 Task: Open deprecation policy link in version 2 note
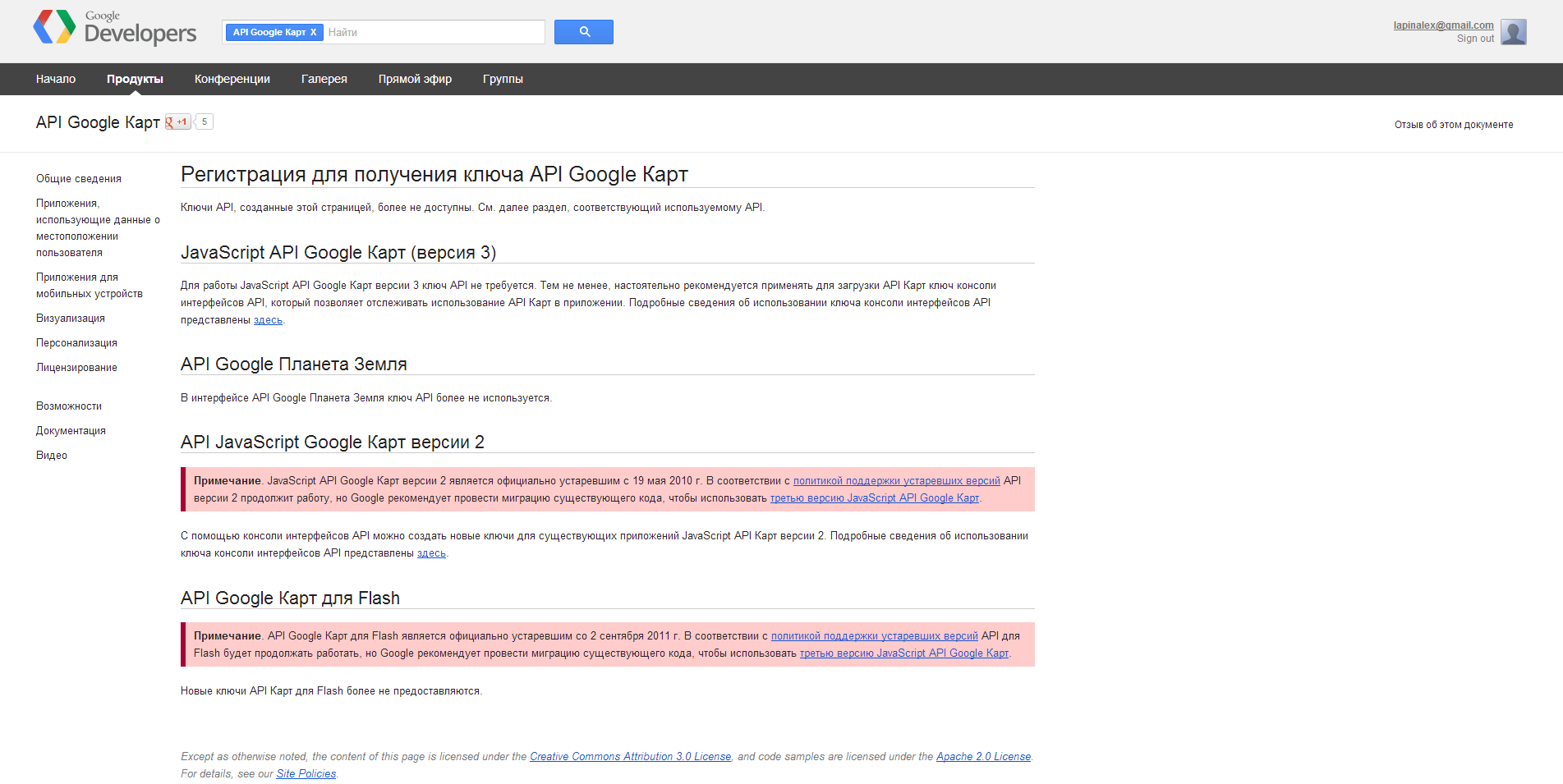897,481
